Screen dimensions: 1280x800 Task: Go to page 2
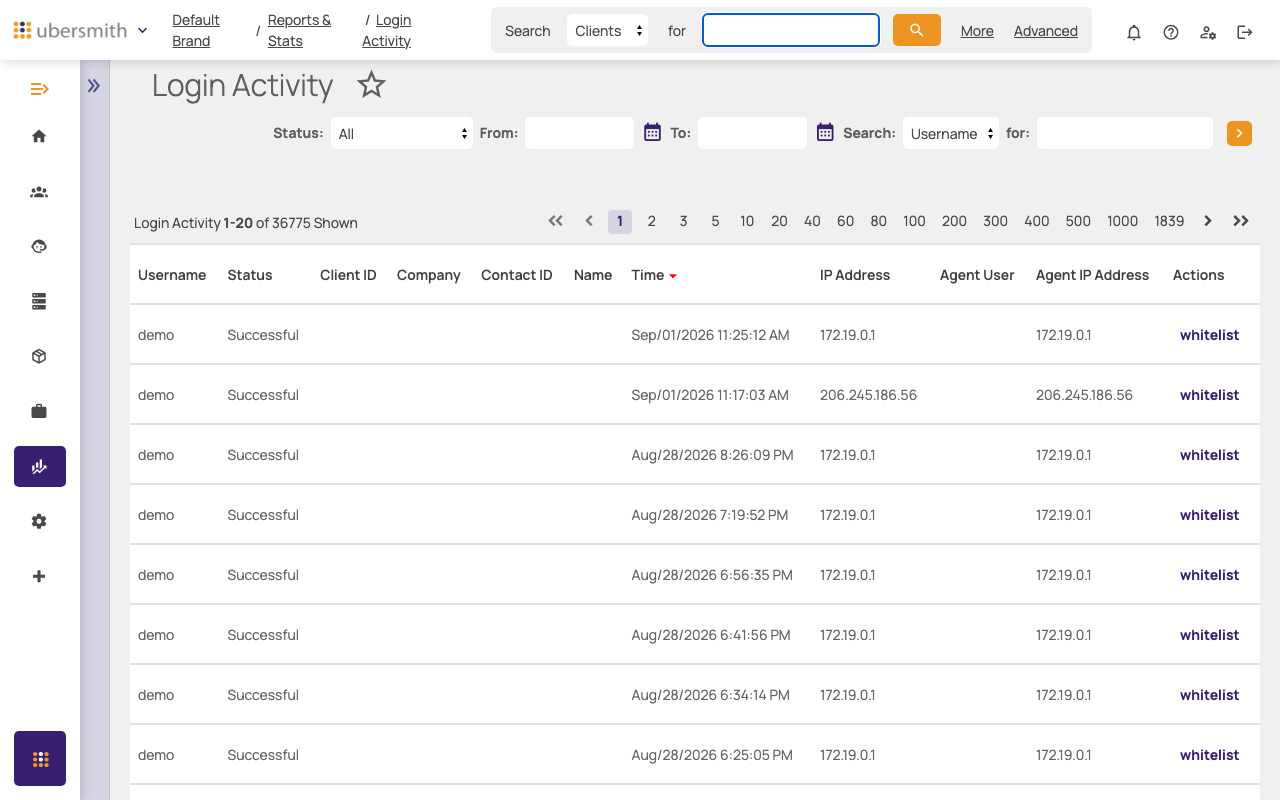652,221
